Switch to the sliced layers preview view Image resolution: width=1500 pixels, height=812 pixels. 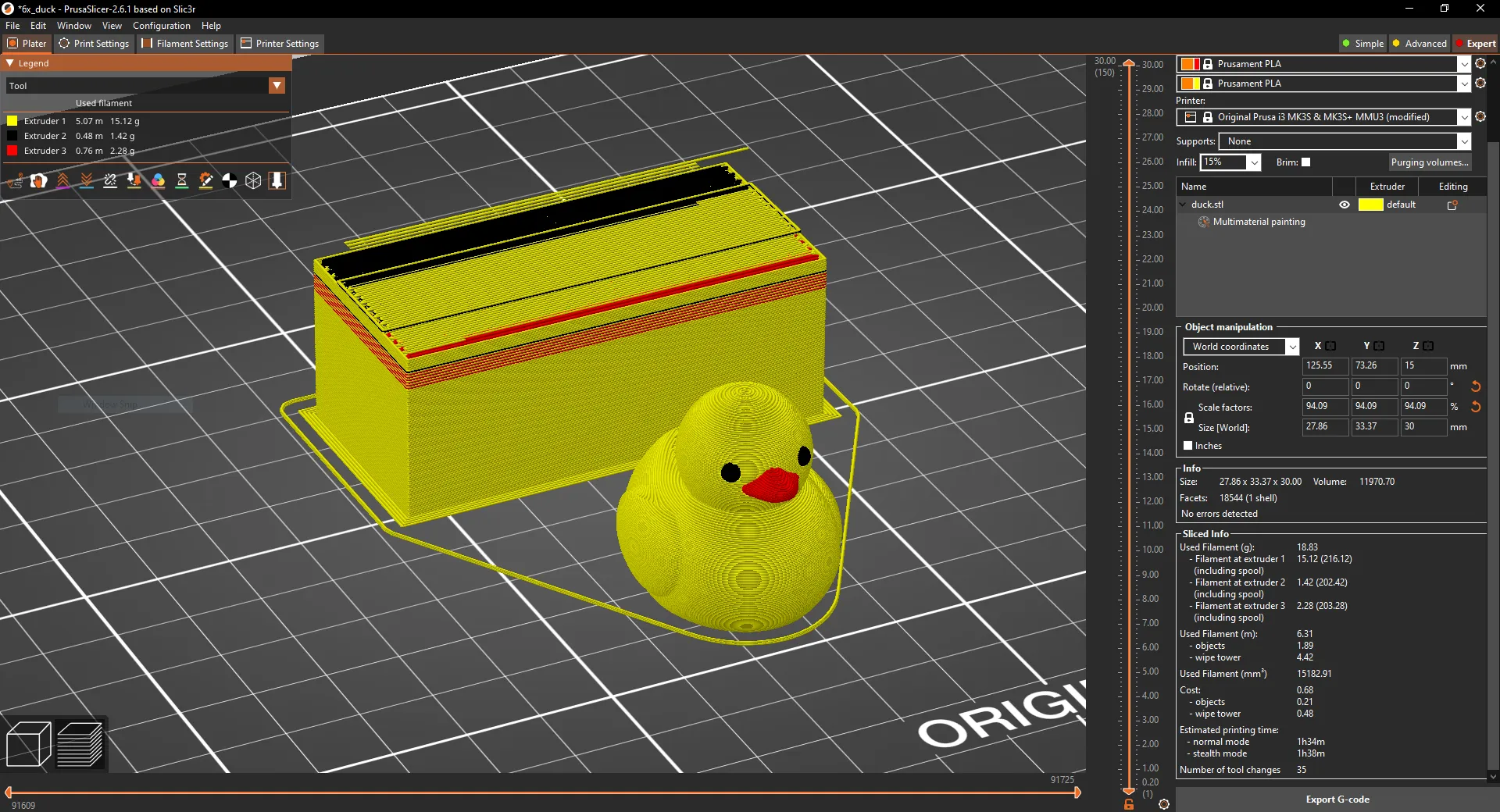(x=80, y=744)
